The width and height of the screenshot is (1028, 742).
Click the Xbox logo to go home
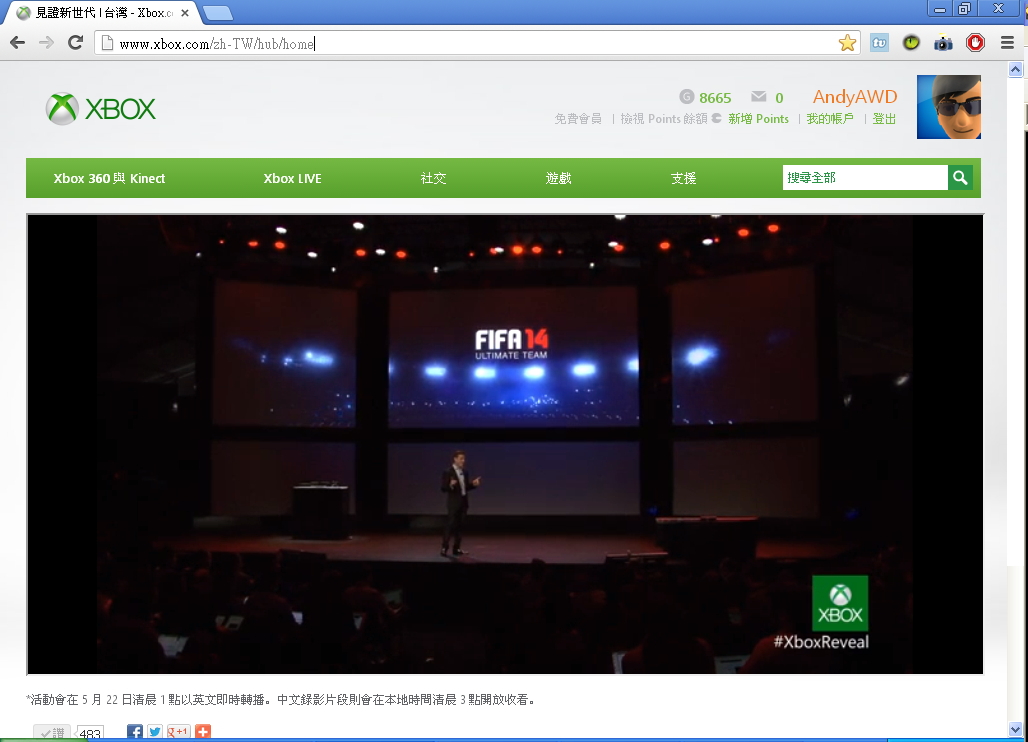pyautogui.click(x=100, y=109)
